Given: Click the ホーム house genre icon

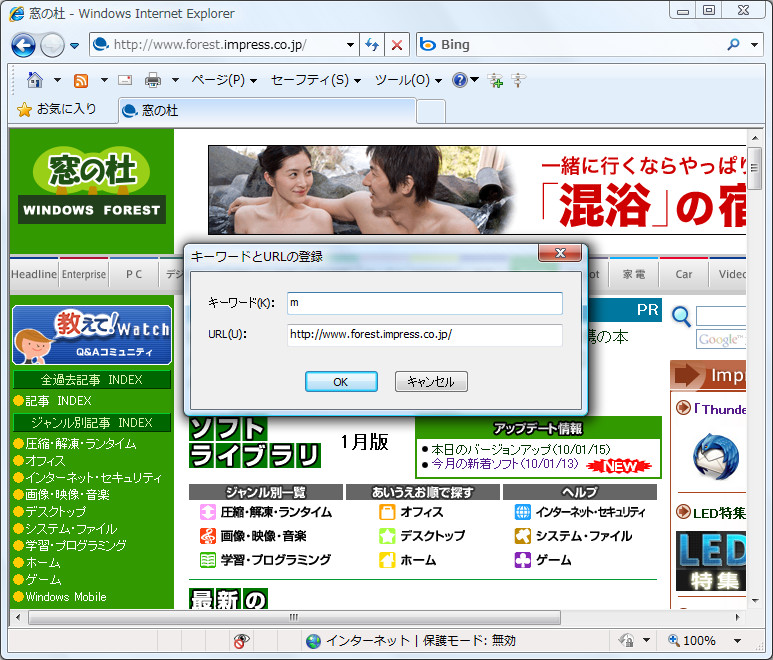Looking at the screenshot, I should [387, 560].
